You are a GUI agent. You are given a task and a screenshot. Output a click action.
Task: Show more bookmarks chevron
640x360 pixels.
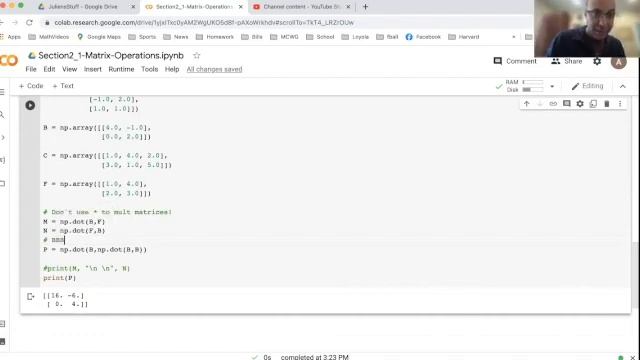tap(513, 37)
